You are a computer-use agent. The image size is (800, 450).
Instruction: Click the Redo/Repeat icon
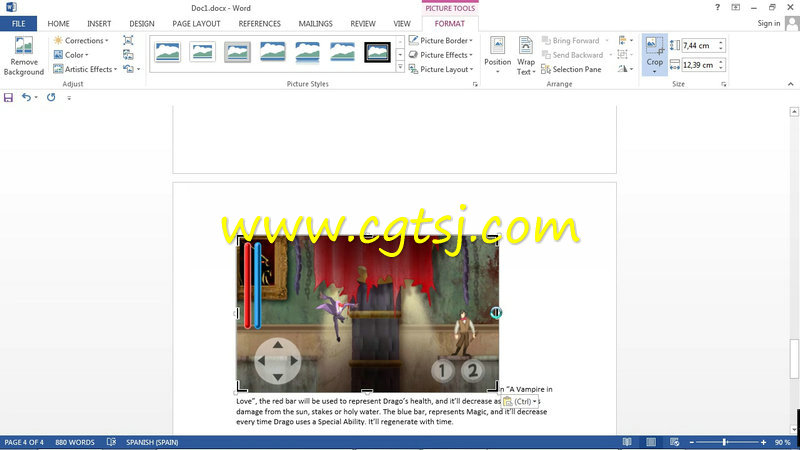[51, 97]
